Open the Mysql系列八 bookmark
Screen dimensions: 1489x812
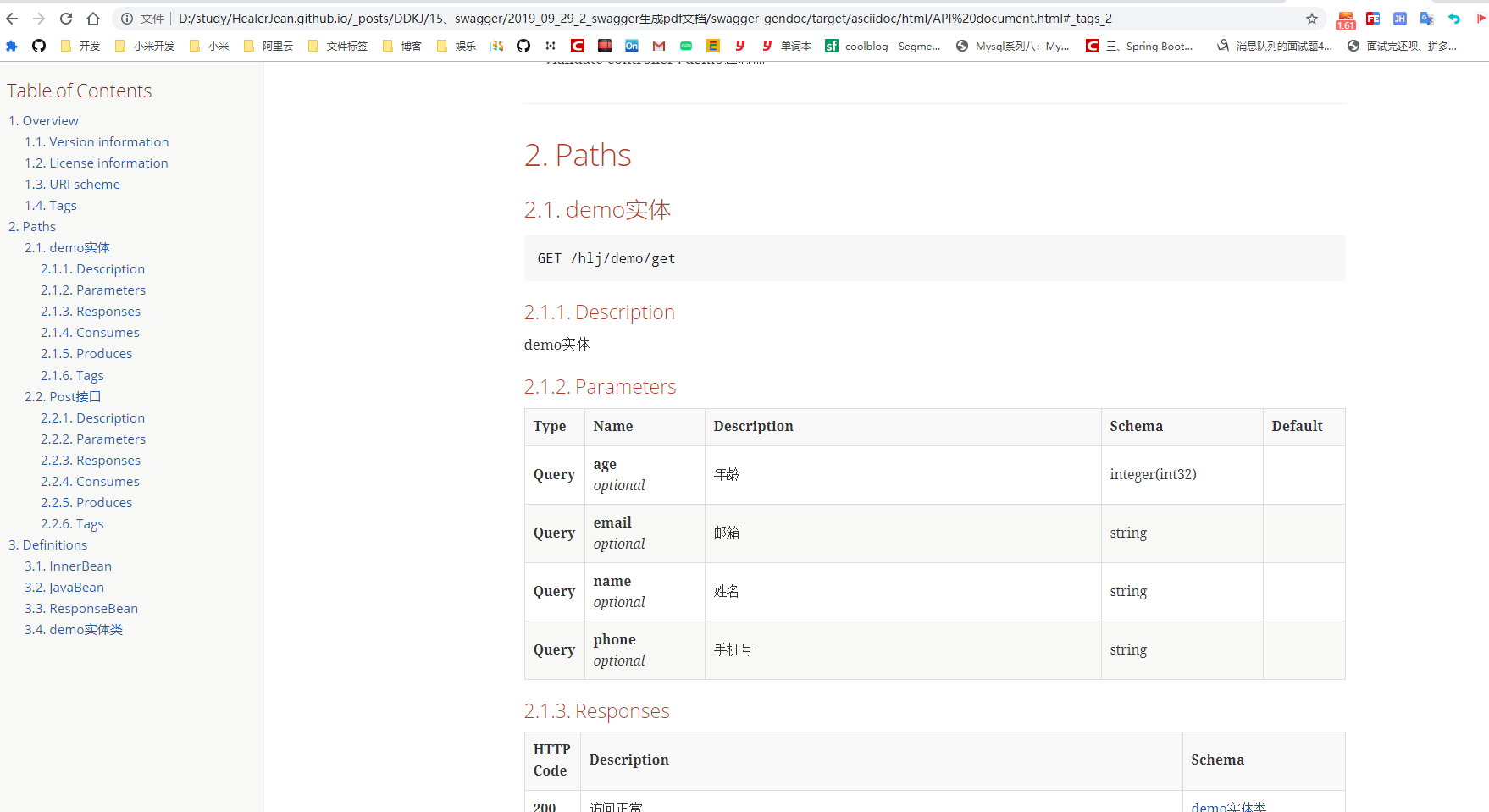[1013, 46]
